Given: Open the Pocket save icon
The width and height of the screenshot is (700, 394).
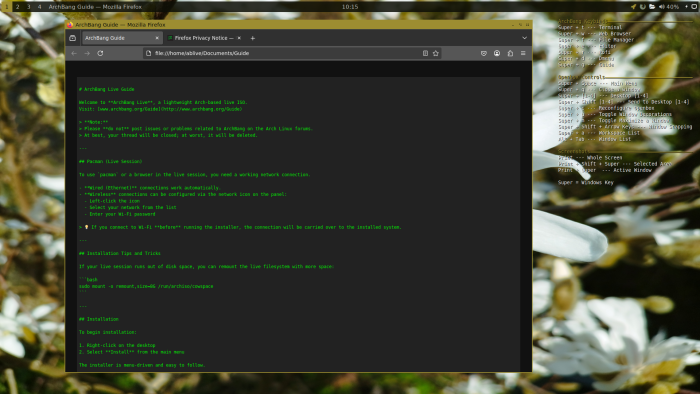Looking at the screenshot, I should tap(483, 53).
